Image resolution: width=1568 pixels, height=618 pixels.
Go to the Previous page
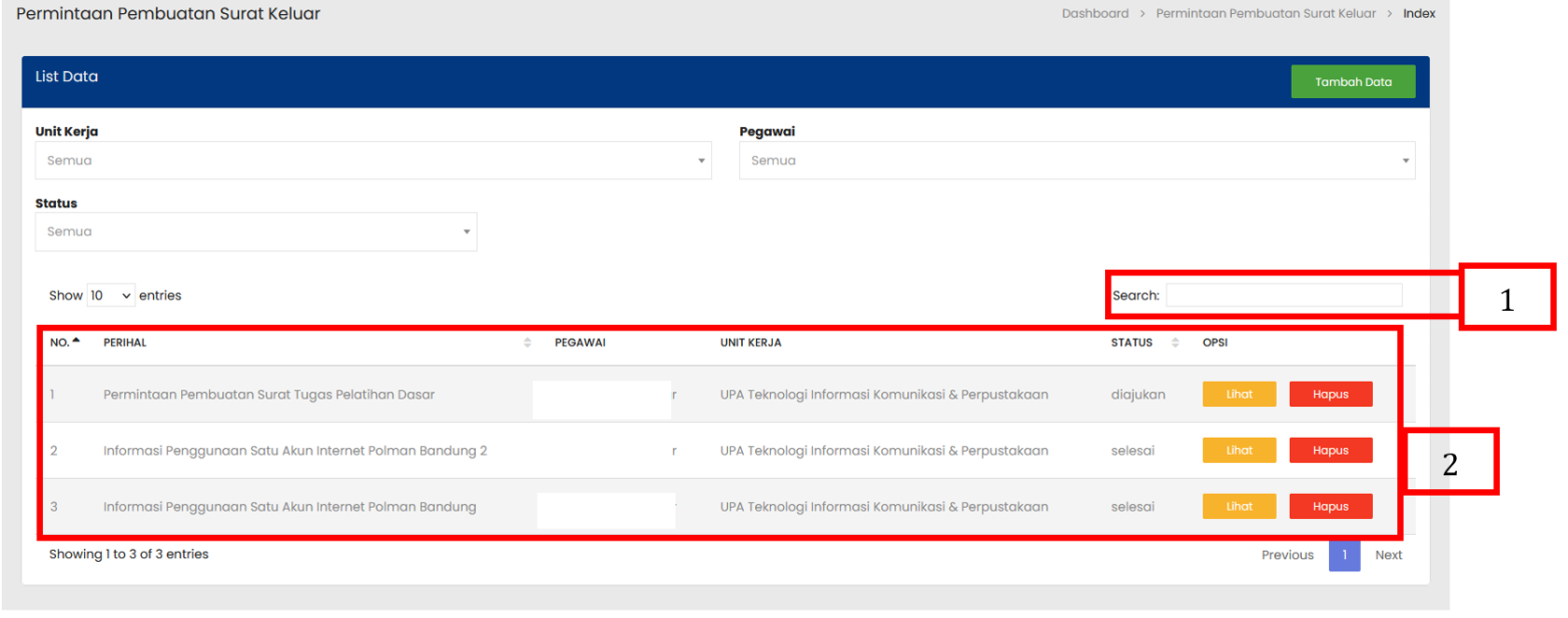pos(1287,555)
